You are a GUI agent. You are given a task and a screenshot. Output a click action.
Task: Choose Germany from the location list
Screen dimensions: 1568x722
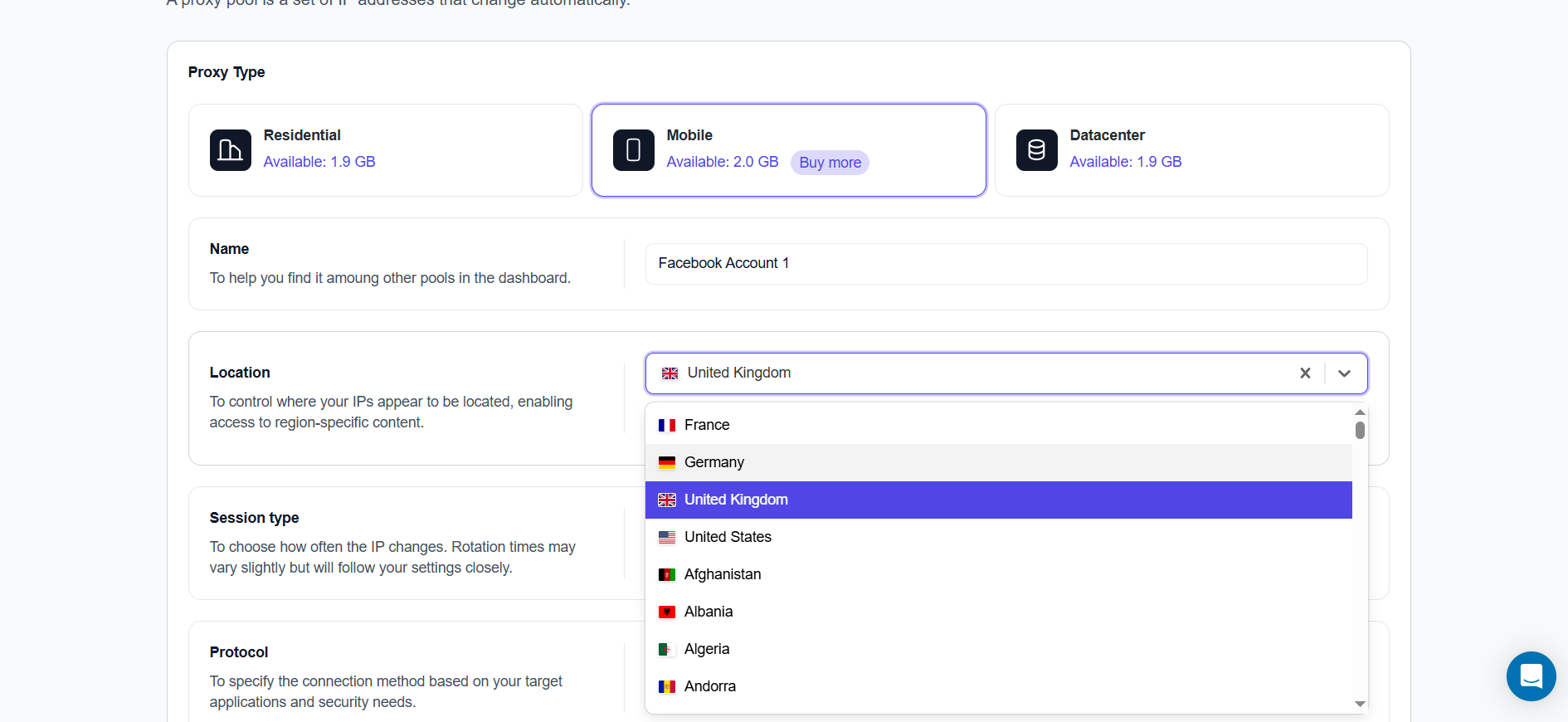(999, 462)
